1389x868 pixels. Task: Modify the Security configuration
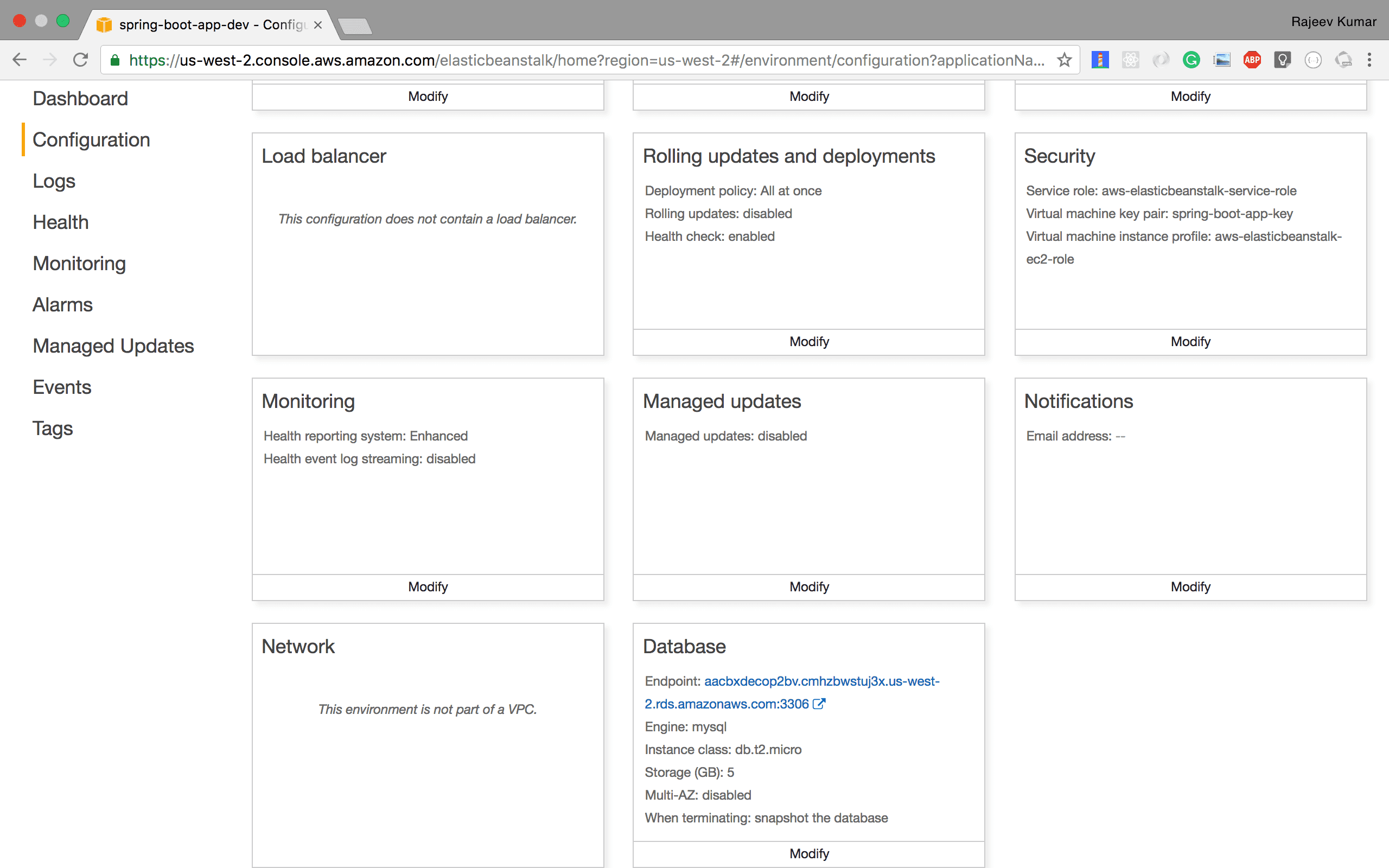click(1190, 341)
